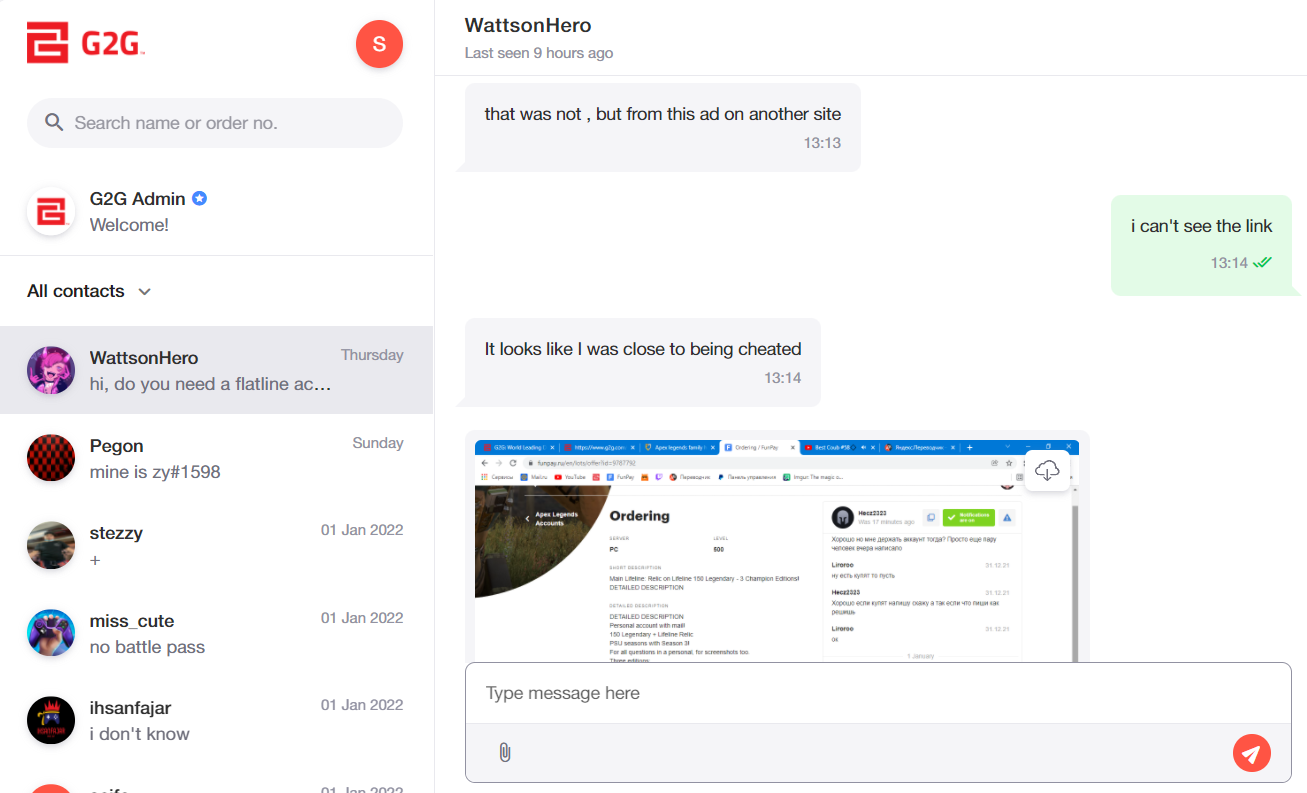Open the G2G Admin Welcome chat

(x=217, y=212)
